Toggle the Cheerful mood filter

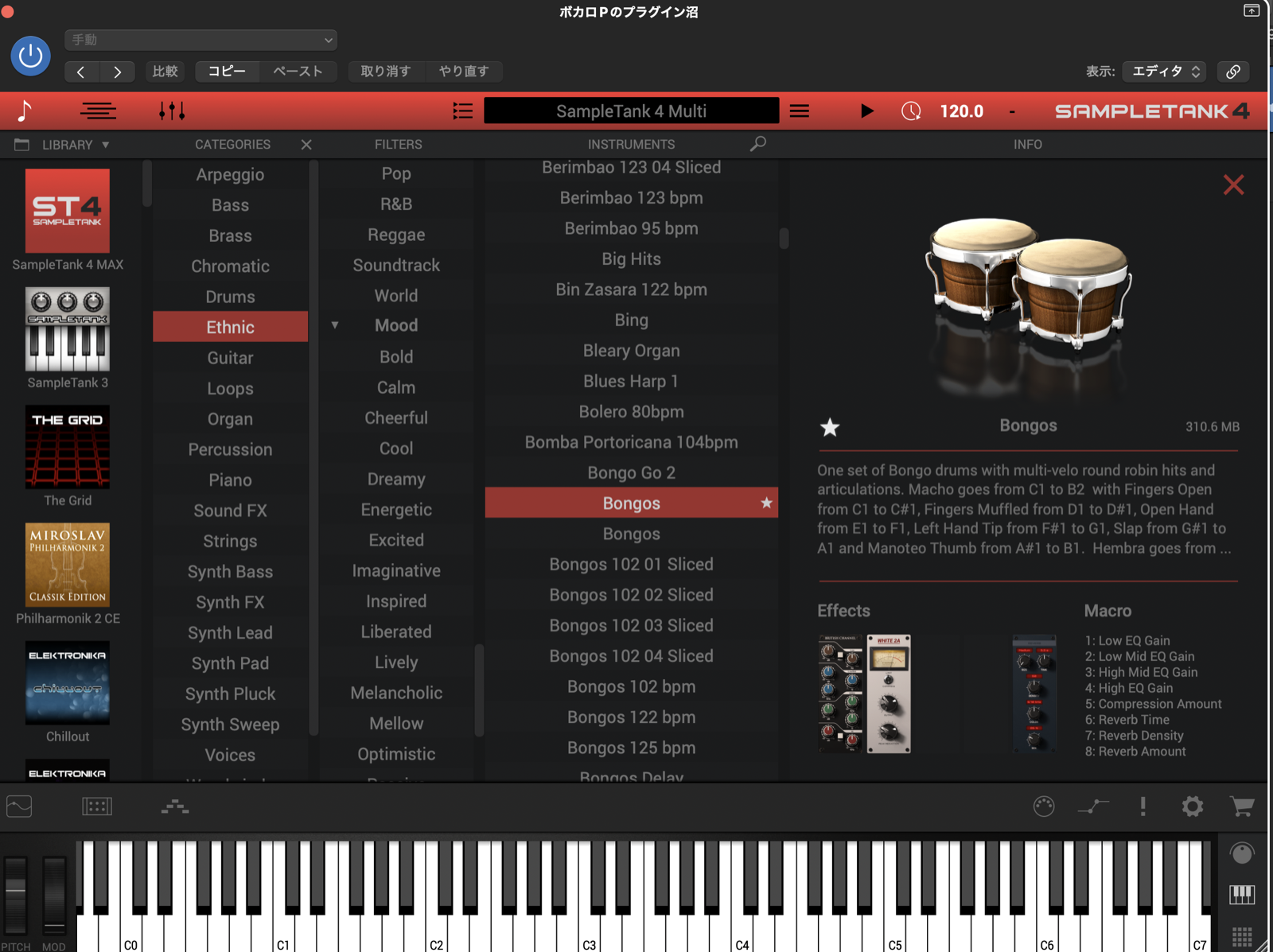pos(396,418)
